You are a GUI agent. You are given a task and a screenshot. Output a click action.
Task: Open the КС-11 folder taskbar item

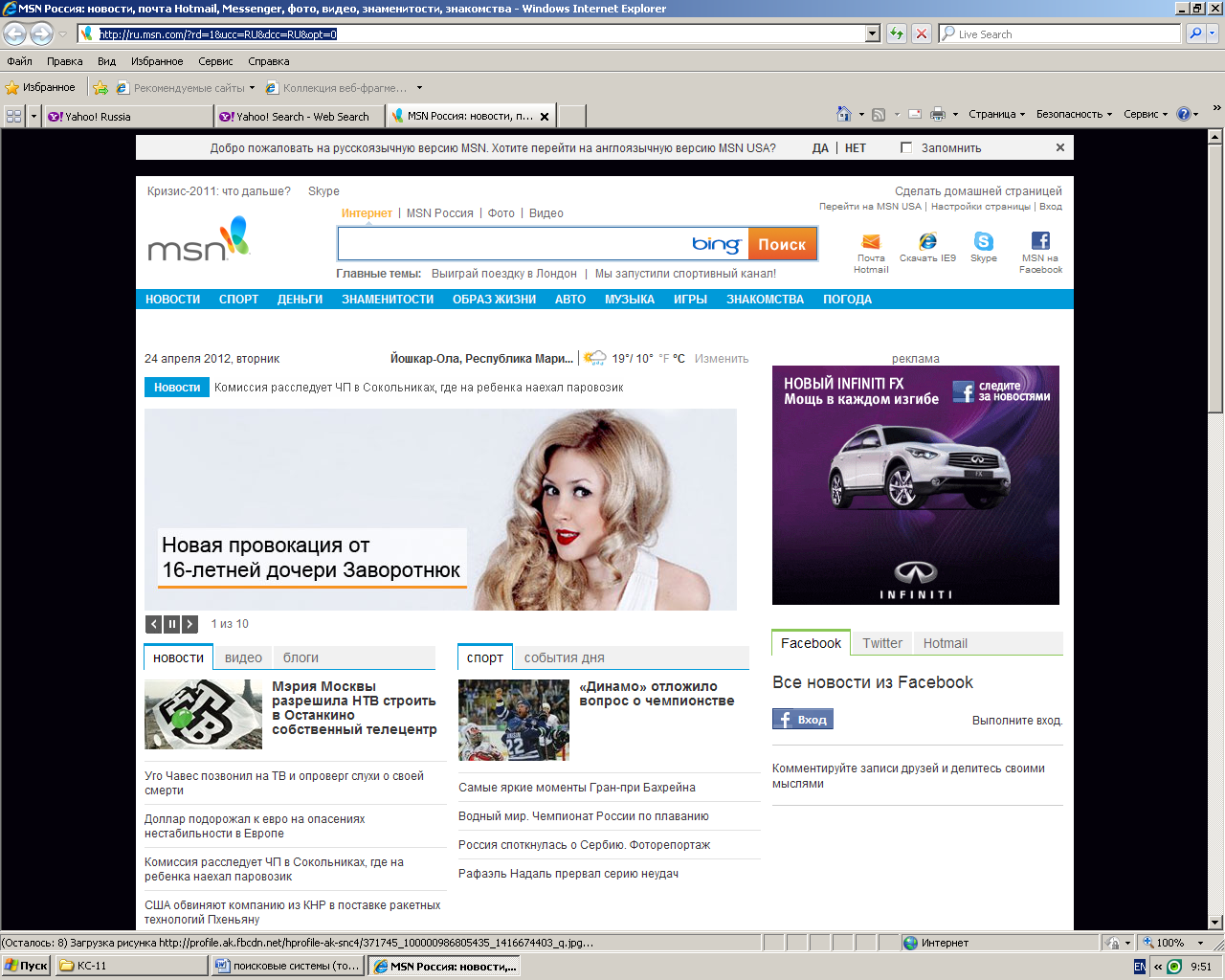[x=131, y=966]
